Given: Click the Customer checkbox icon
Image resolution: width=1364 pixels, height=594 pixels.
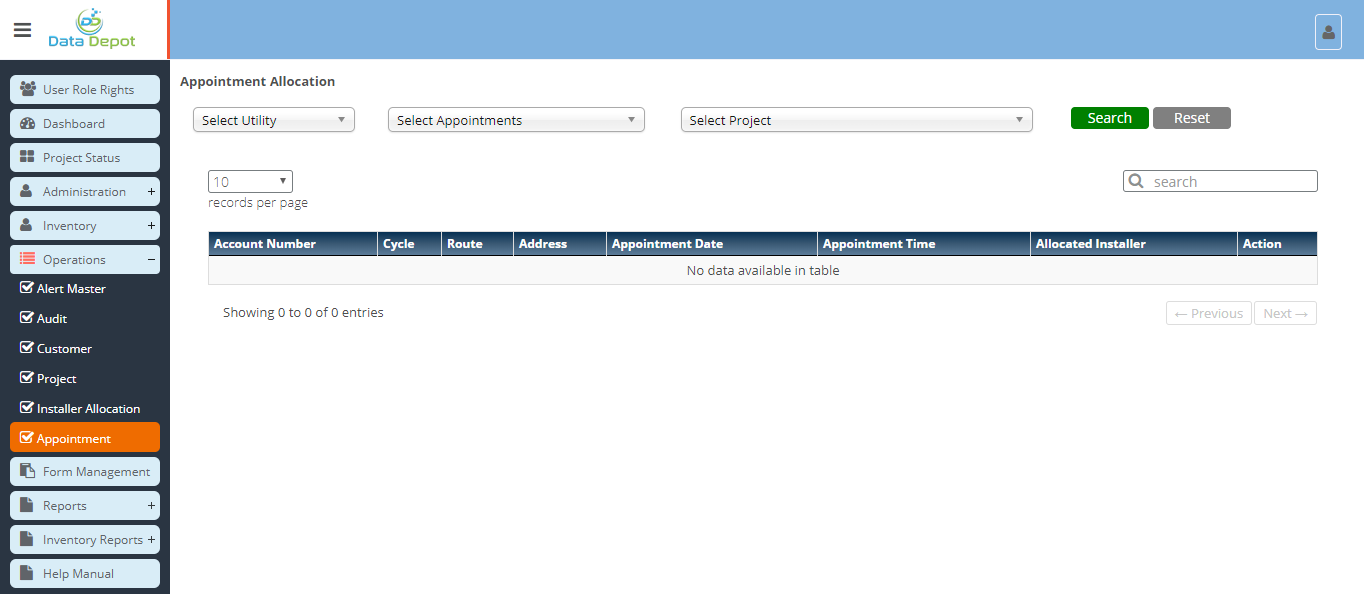Looking at the screenshot, I should tap(27, 348).
